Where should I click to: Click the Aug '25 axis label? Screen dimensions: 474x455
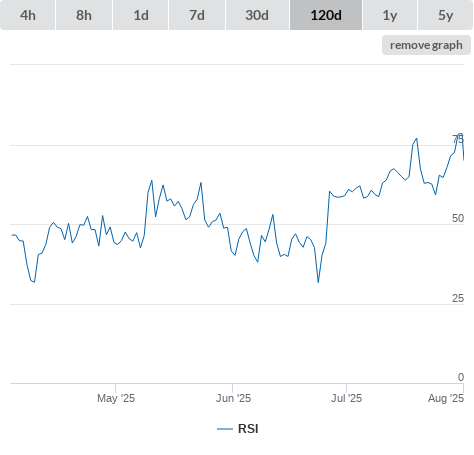[446, 398]
